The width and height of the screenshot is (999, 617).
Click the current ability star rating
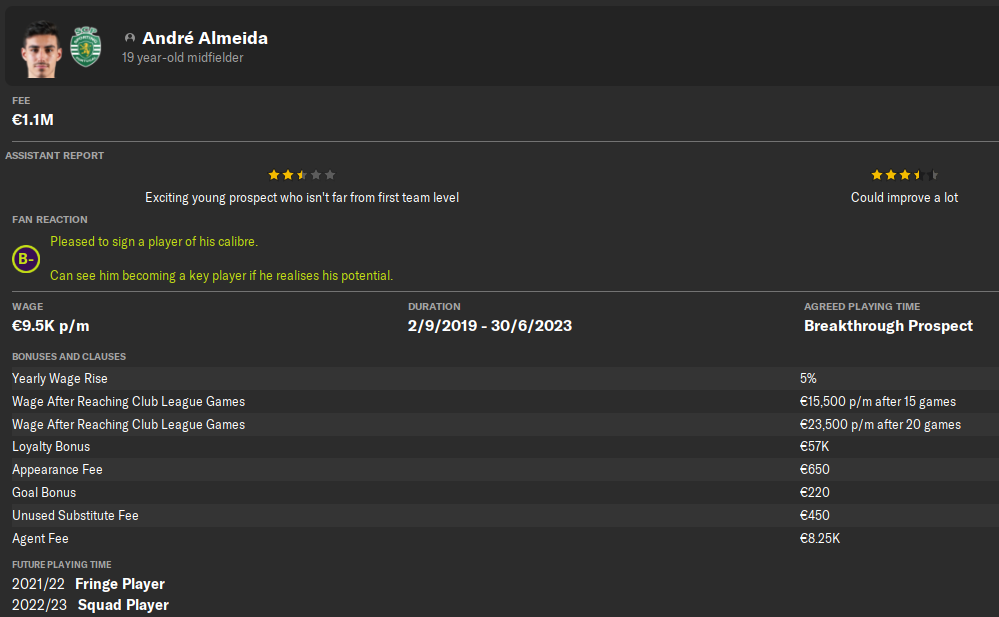(301, 175)
